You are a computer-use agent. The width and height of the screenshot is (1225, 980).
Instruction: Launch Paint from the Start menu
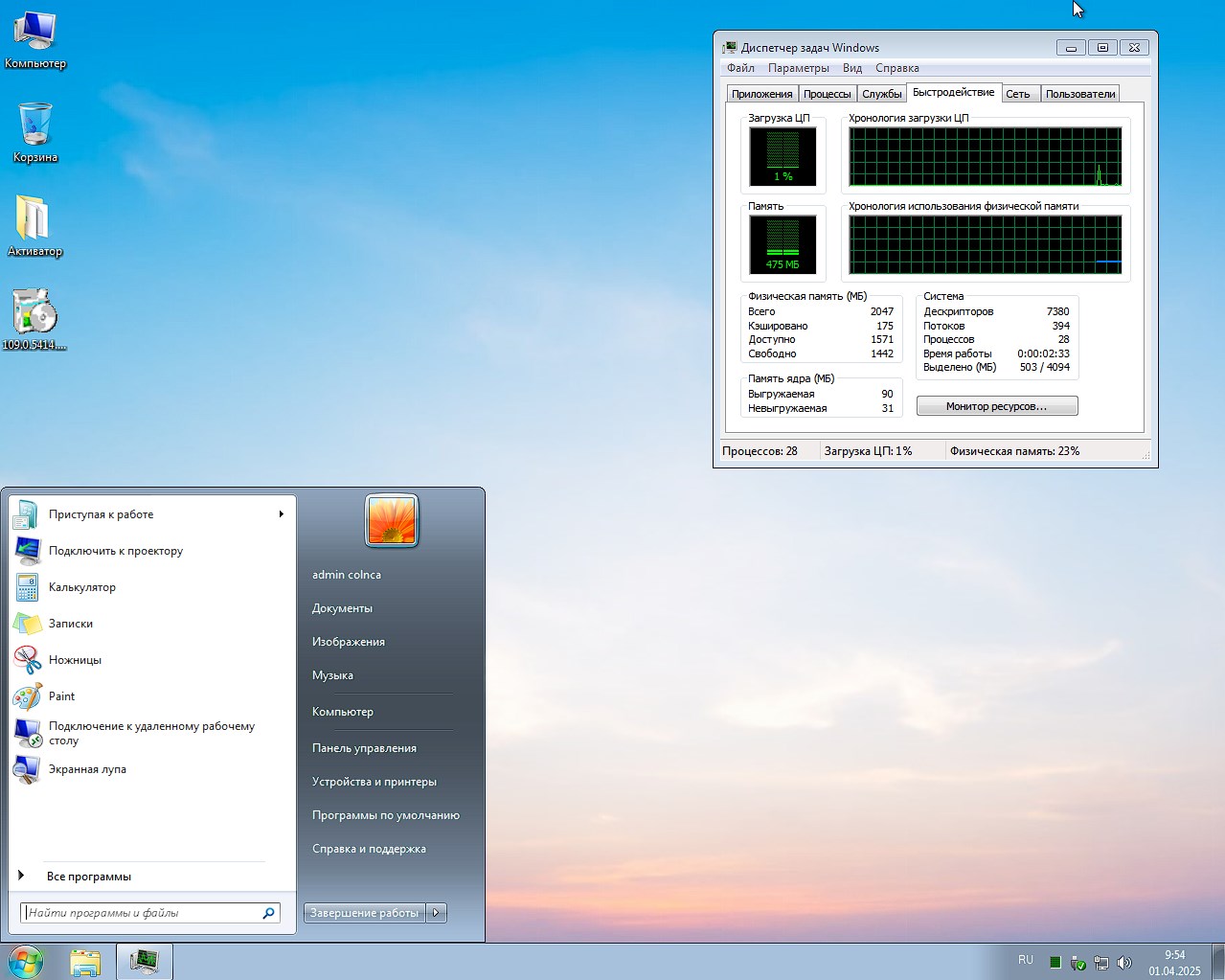pyautogui.click(x=61, y=696)
